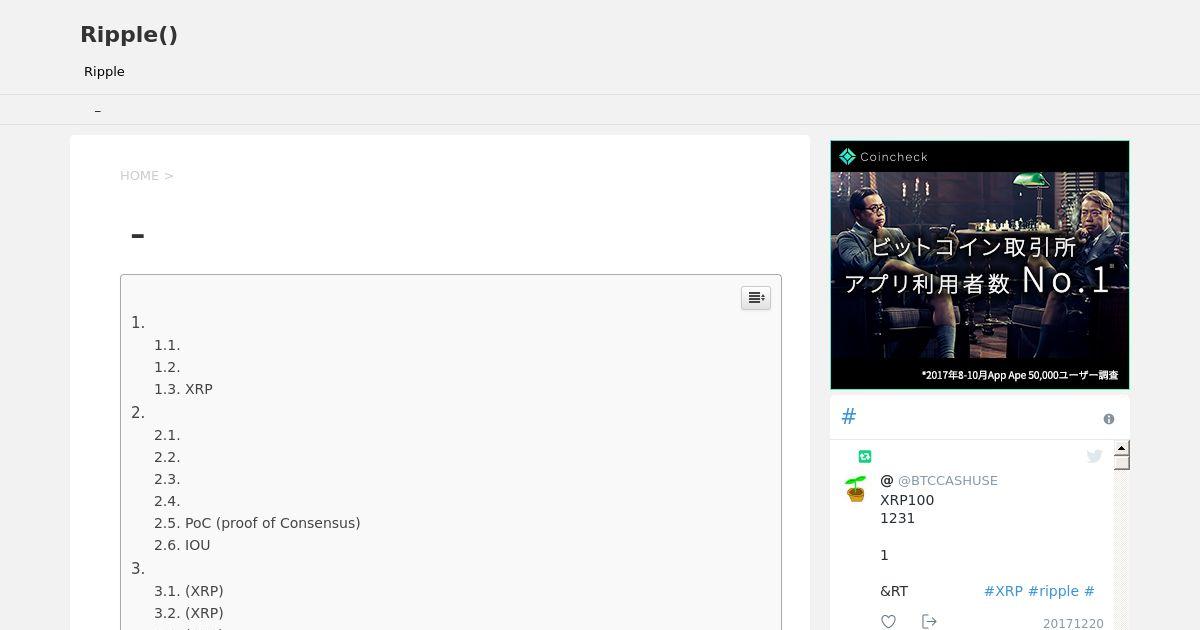The image size is (1200, 630).
Task: Jump to contents entry numbered 2.3.
Action: [167, 479]
